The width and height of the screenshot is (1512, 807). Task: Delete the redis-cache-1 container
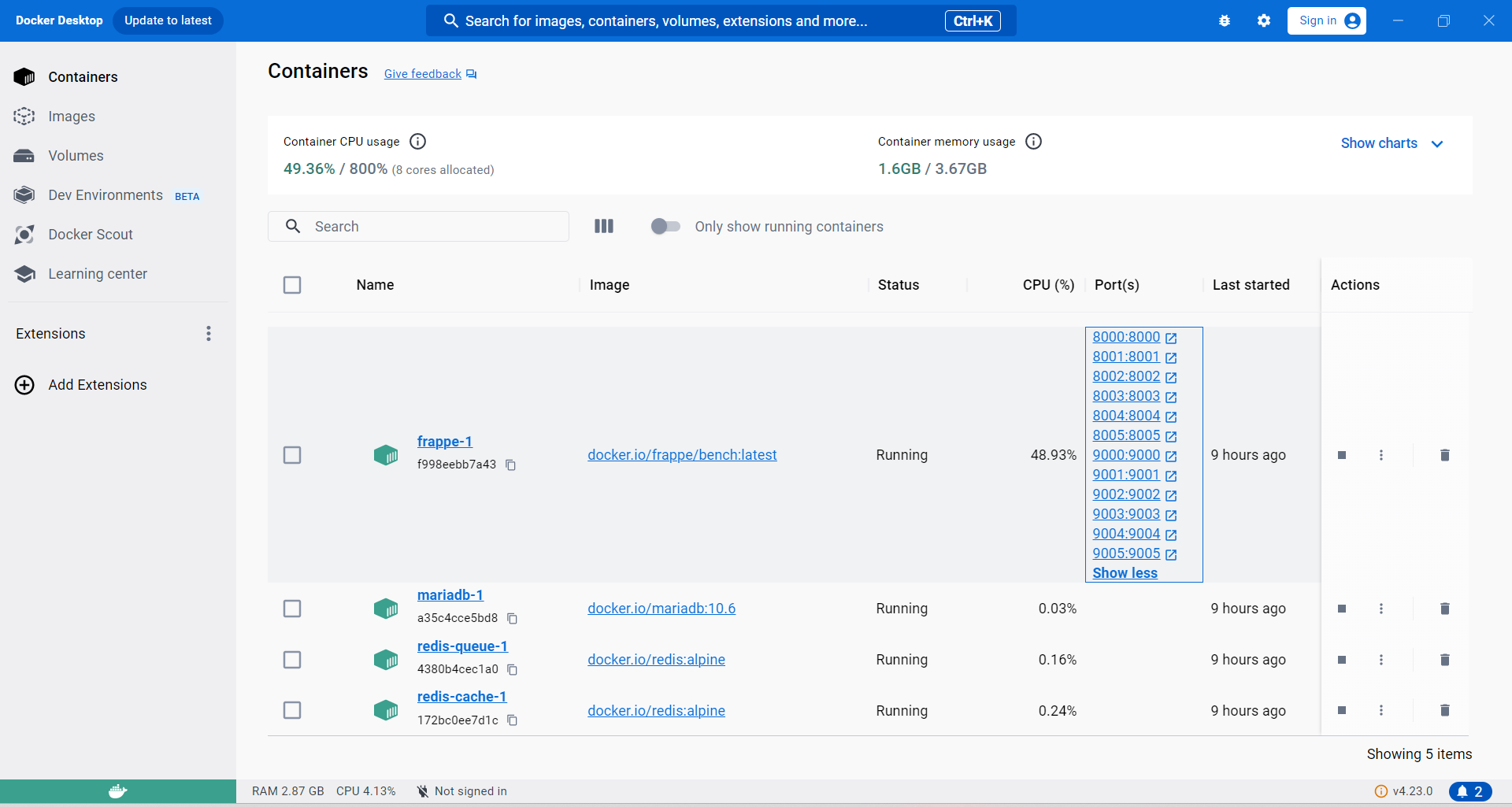point(1445,710)
